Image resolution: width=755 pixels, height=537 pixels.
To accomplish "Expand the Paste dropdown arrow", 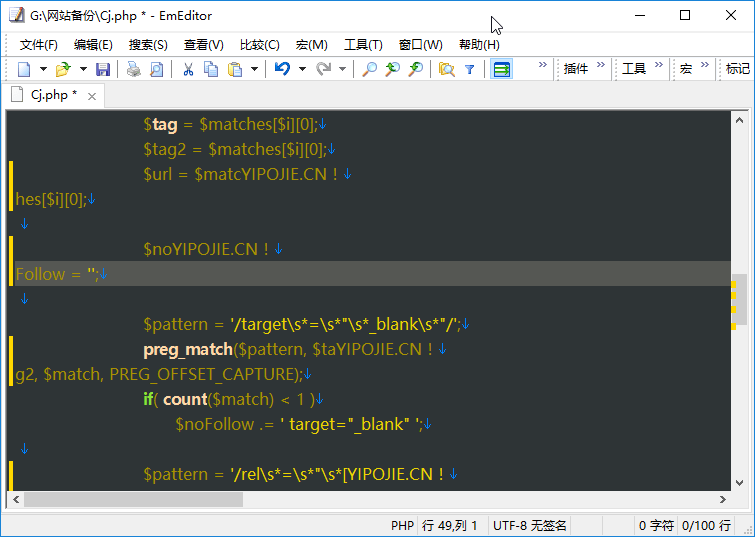I will point(254,69).
